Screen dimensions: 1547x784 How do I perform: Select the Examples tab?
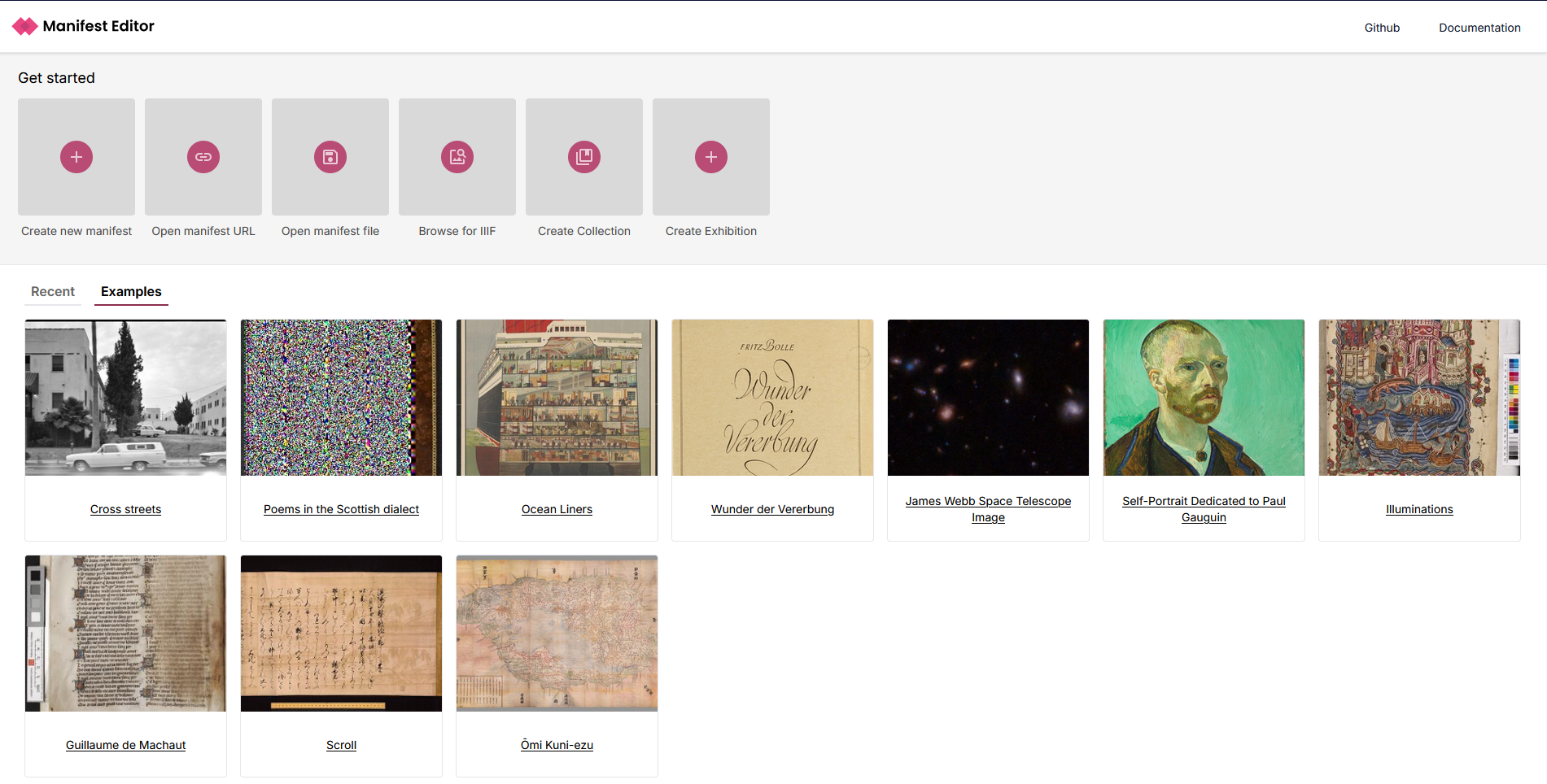coord(131,291)
